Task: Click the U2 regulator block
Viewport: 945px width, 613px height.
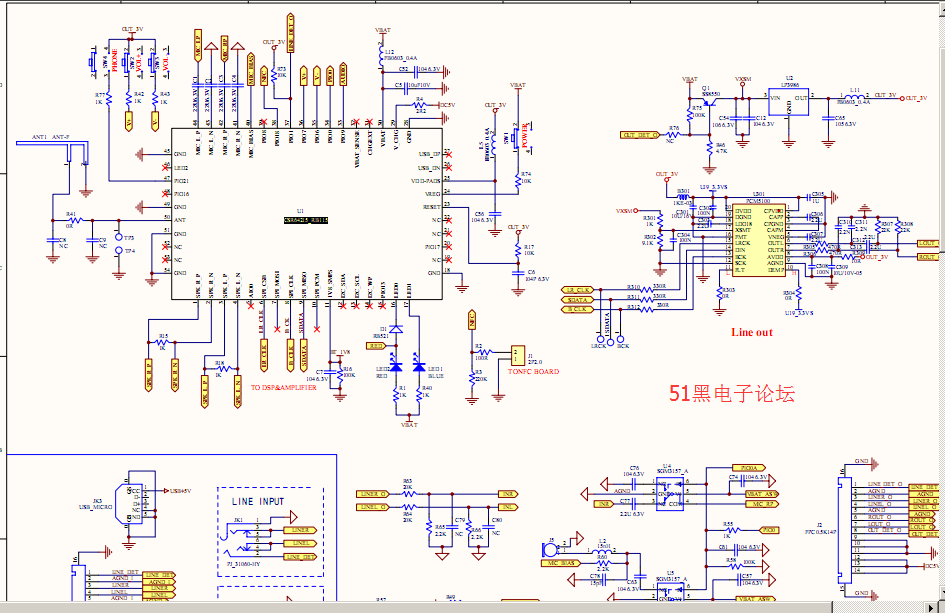Action: [x=789, y=102]
